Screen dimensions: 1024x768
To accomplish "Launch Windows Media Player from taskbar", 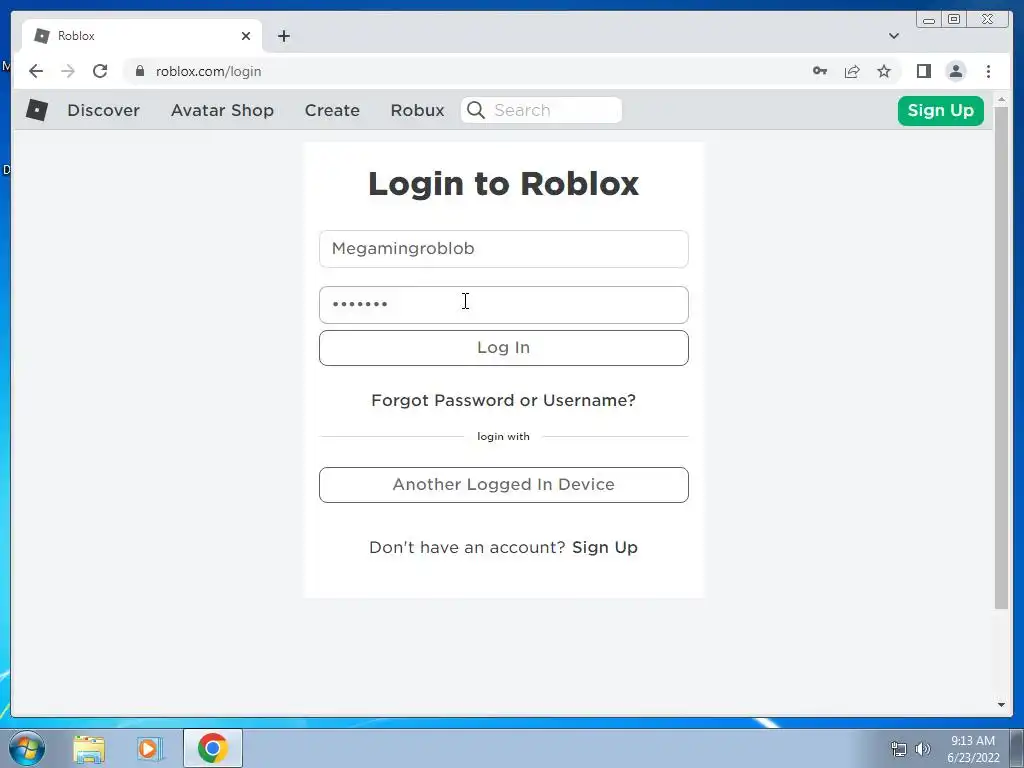I will (150, 748).
